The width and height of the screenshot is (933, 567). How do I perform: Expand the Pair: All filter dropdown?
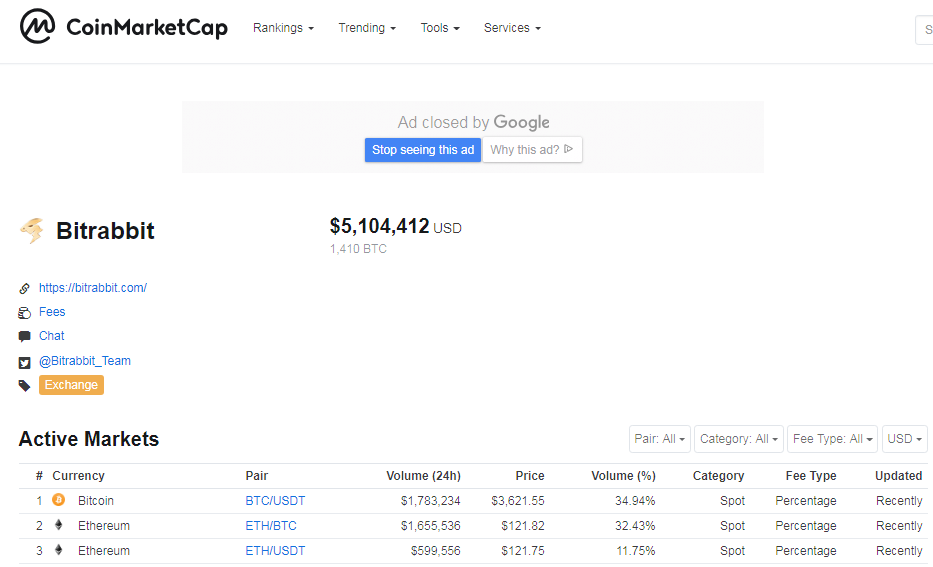(x=660, y=439)
